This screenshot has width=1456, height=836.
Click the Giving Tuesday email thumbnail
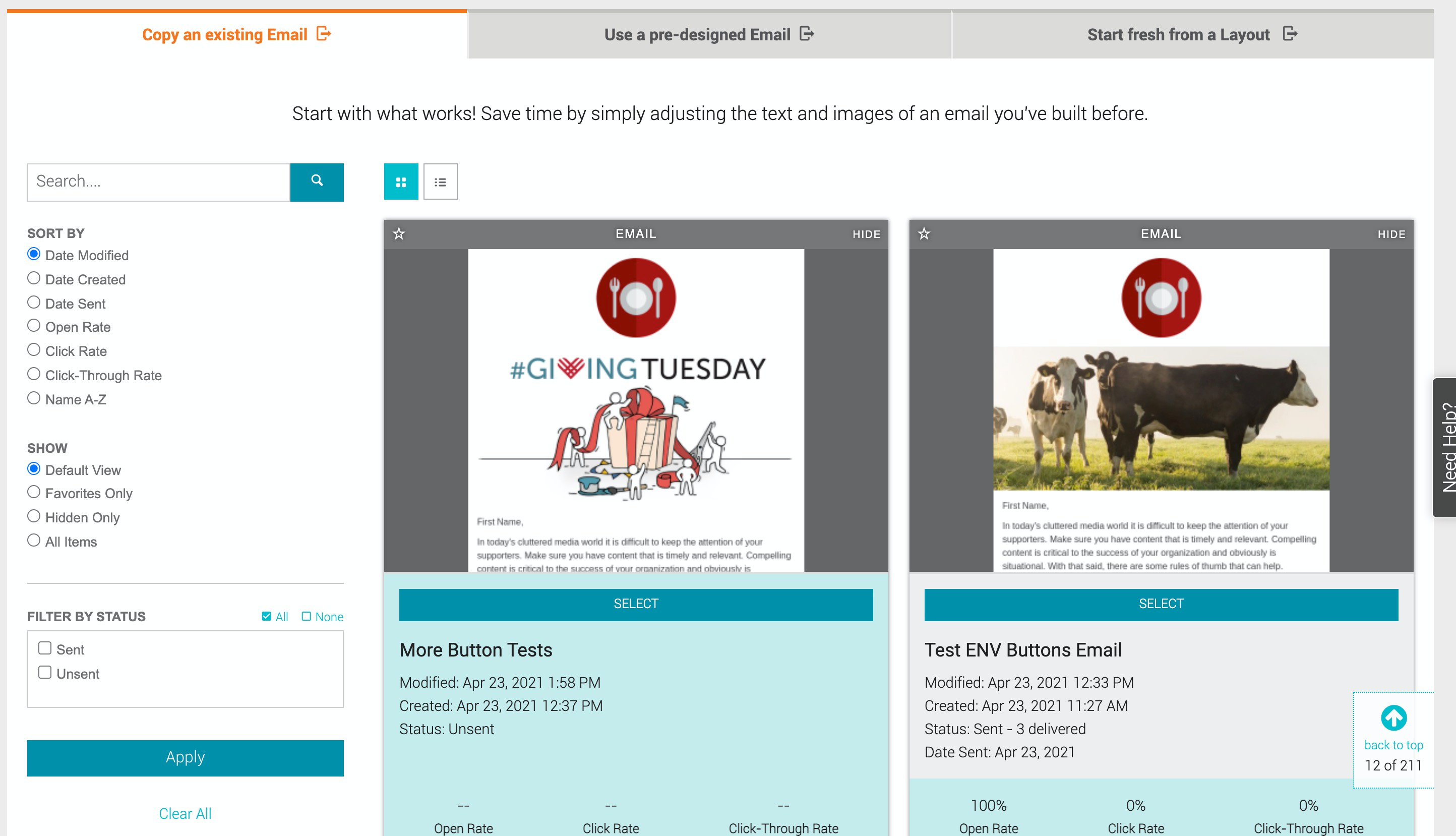point(636,410)
